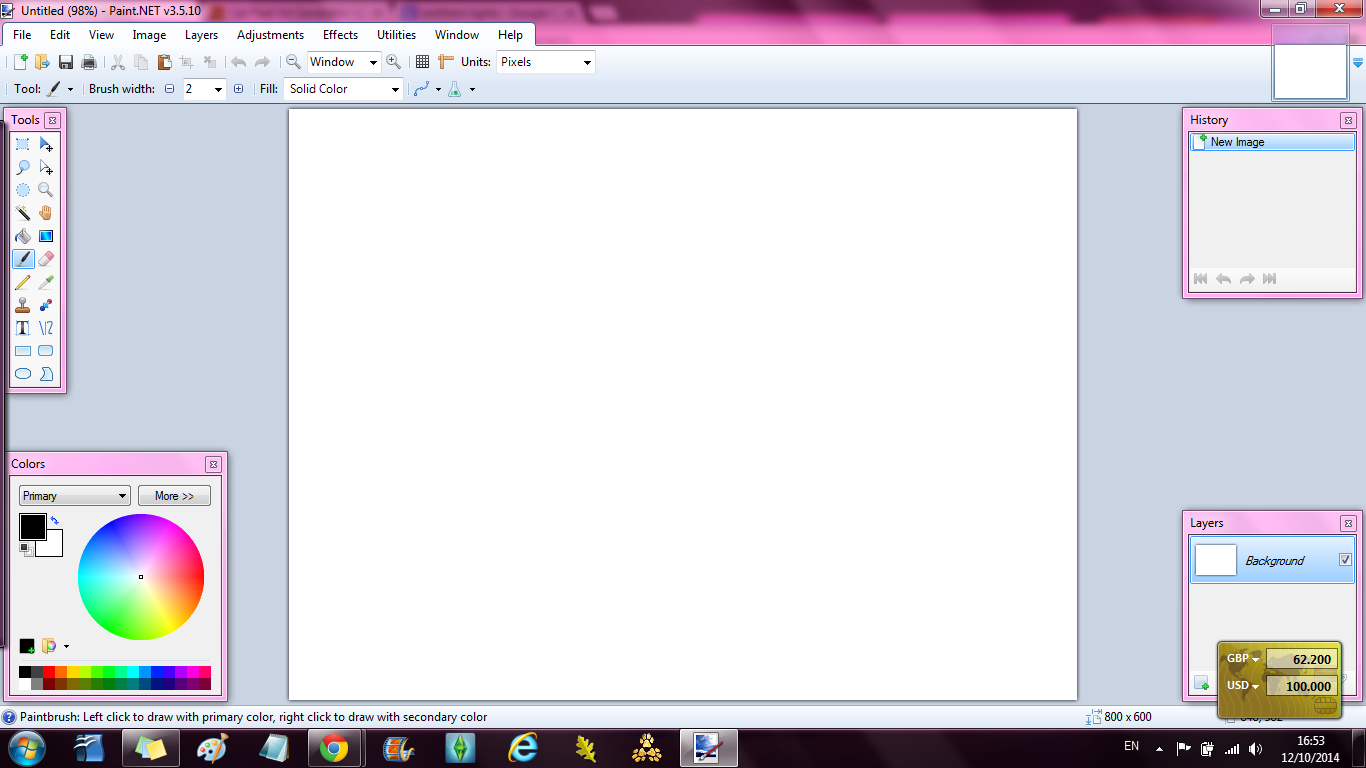
Task: Select the New Image history entry
Action: [1272, 142]
